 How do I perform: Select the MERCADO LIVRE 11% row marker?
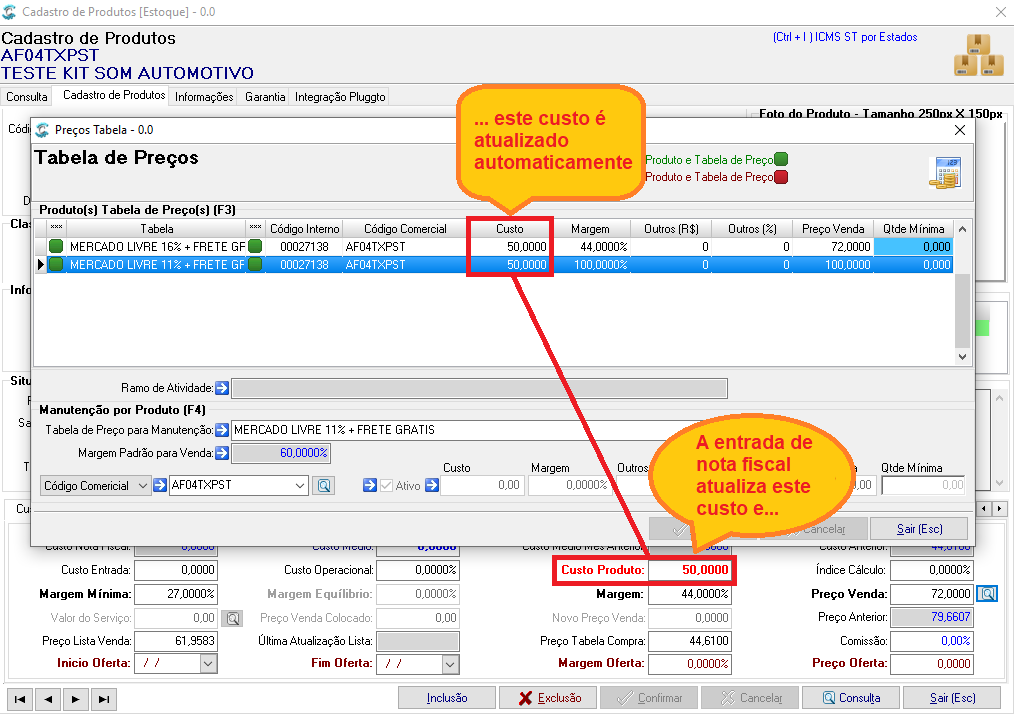41,265
